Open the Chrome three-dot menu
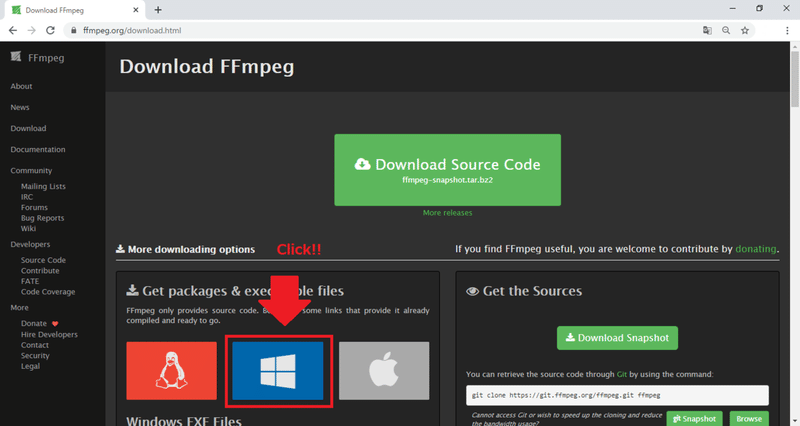This screenshot has width=800, height=426. [787, 31]
